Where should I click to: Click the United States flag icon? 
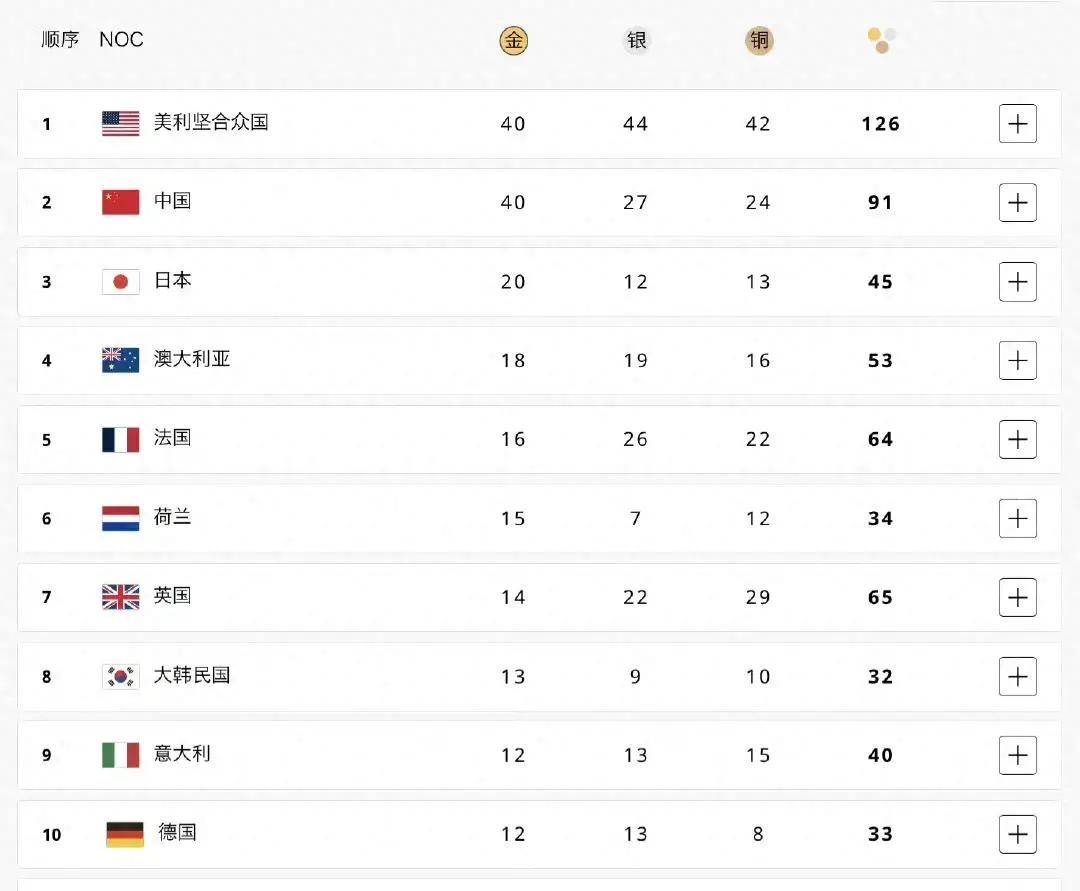pos(121,124)
